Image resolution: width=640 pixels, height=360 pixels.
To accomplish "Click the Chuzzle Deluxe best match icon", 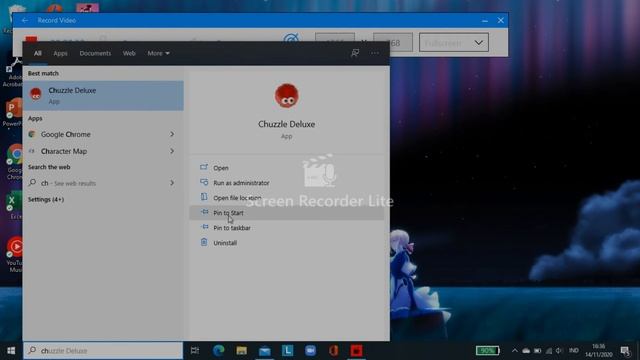I will (36, 94).
